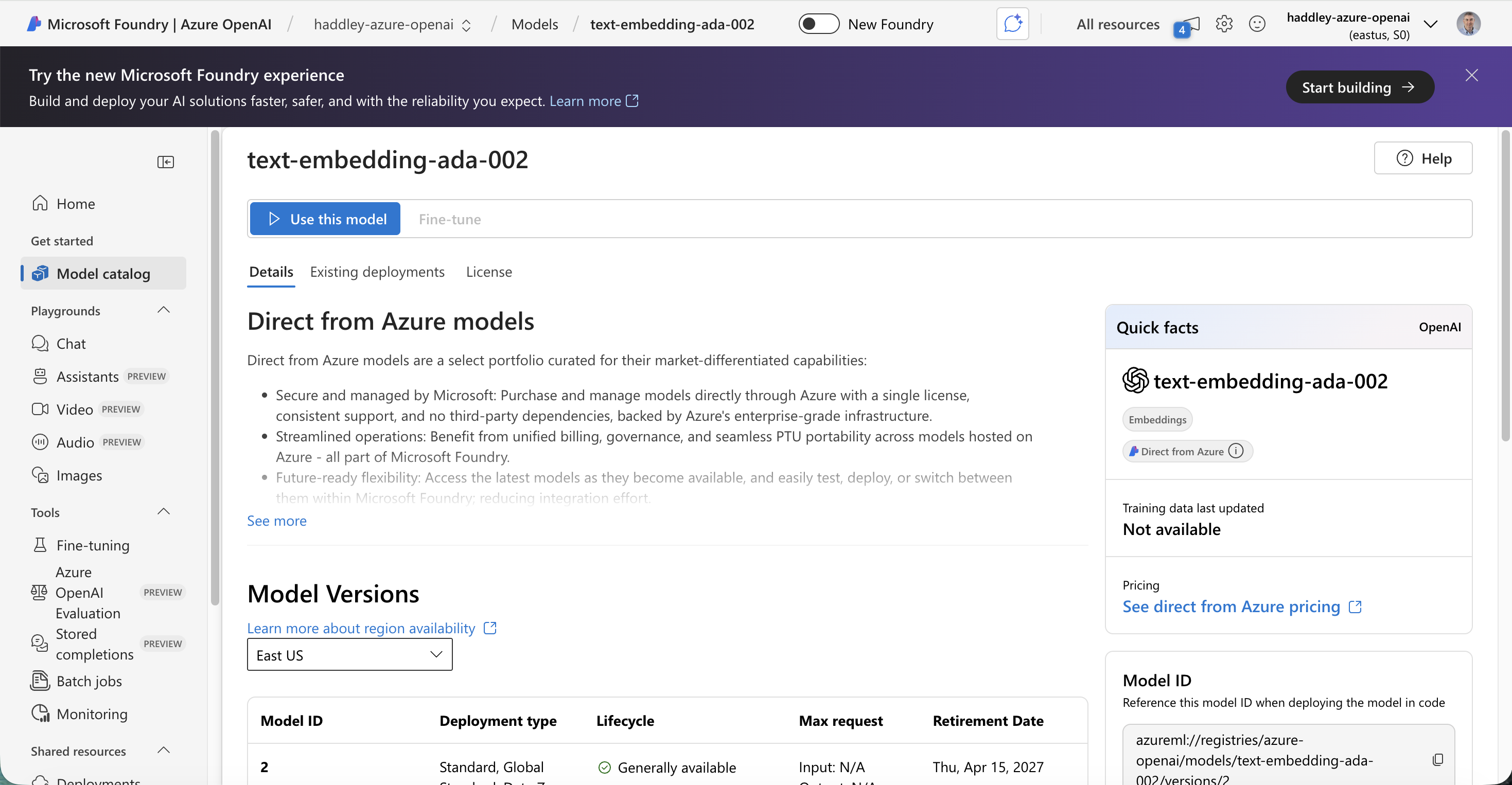The height and width of the screenshot is (785, 1512).
Task: Open the Images playground
Action: [x=79, y=475]
